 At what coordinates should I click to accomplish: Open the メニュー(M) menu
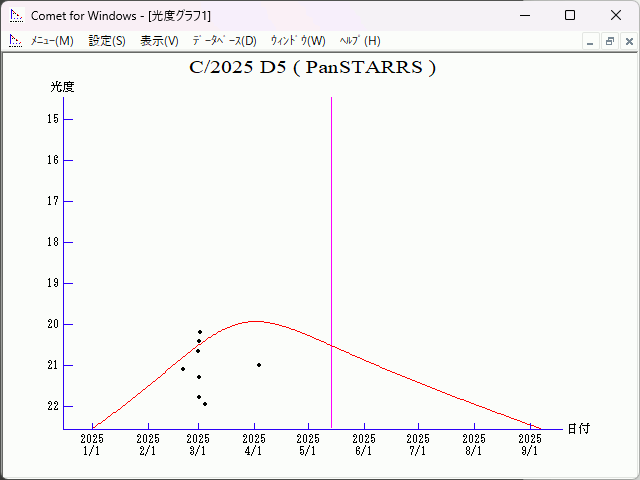click(51, 41)
